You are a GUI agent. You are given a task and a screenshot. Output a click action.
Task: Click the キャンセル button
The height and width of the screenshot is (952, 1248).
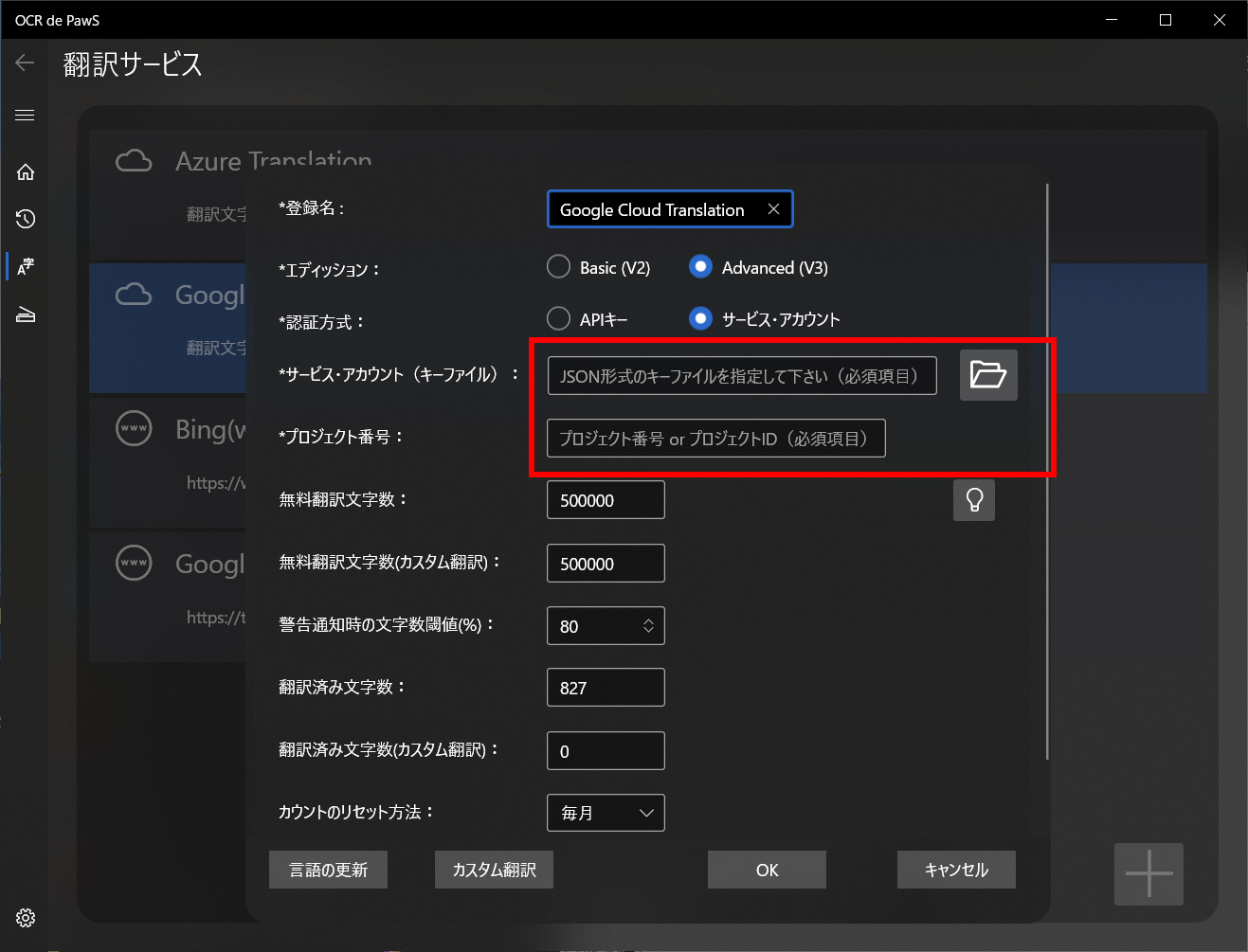click(955, 870)
